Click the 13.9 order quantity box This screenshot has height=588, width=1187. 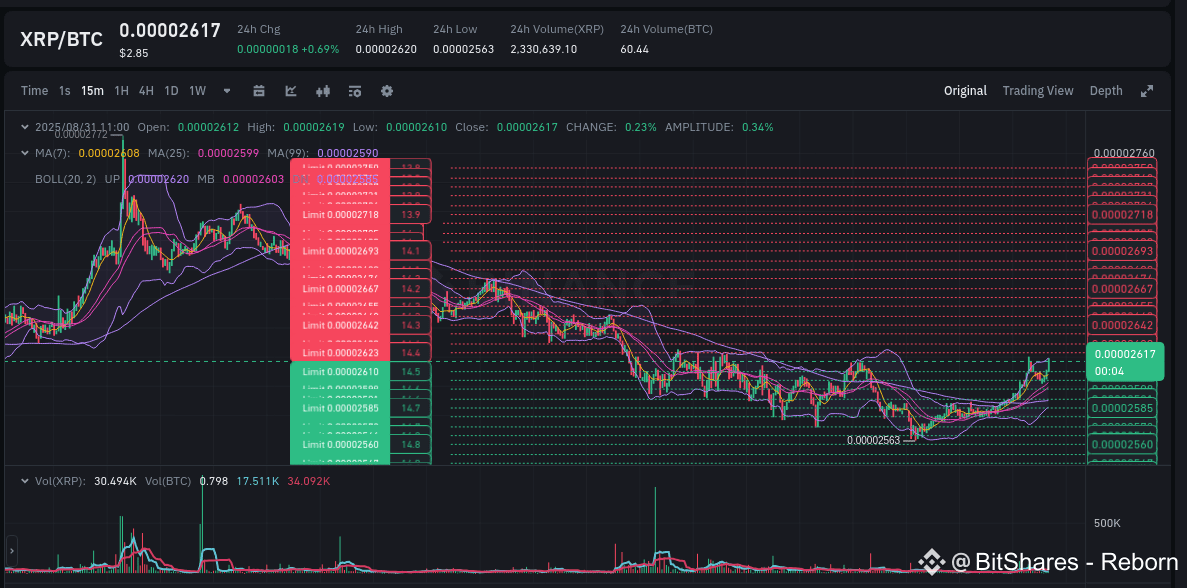coord(411,215)
